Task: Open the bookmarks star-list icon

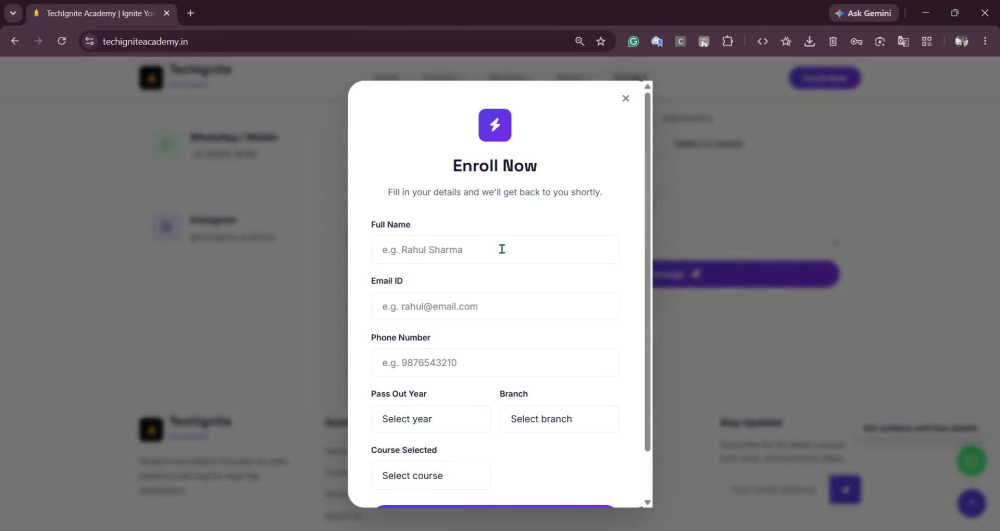Action: point(786,41)
